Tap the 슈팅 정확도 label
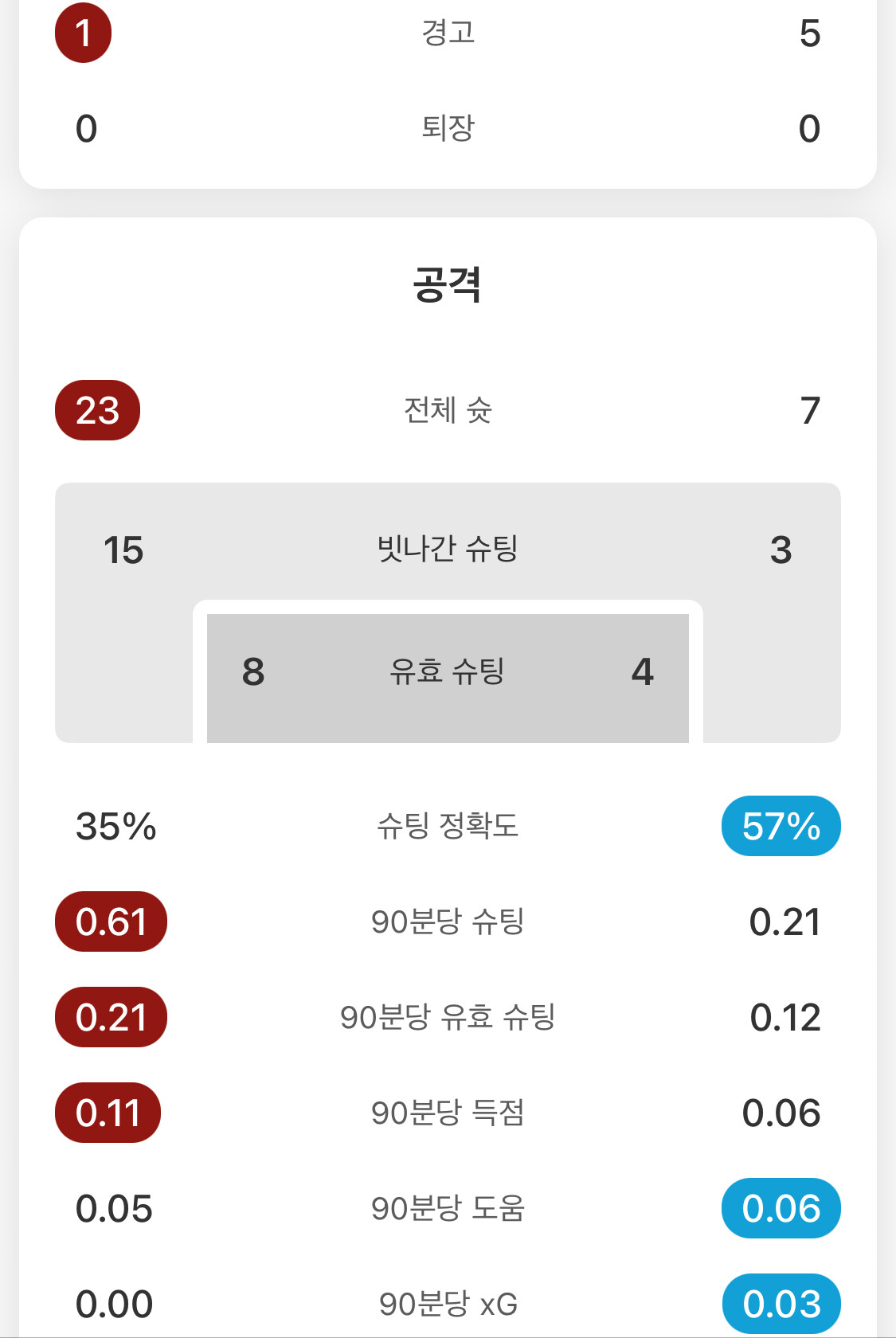The image size is (896, 1338). (x=448, y=825)
